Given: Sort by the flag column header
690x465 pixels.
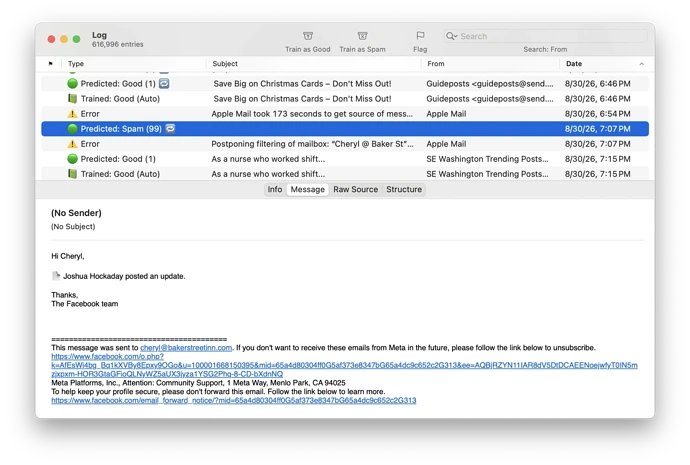Looking at the screenshot, I should (51, 64).
